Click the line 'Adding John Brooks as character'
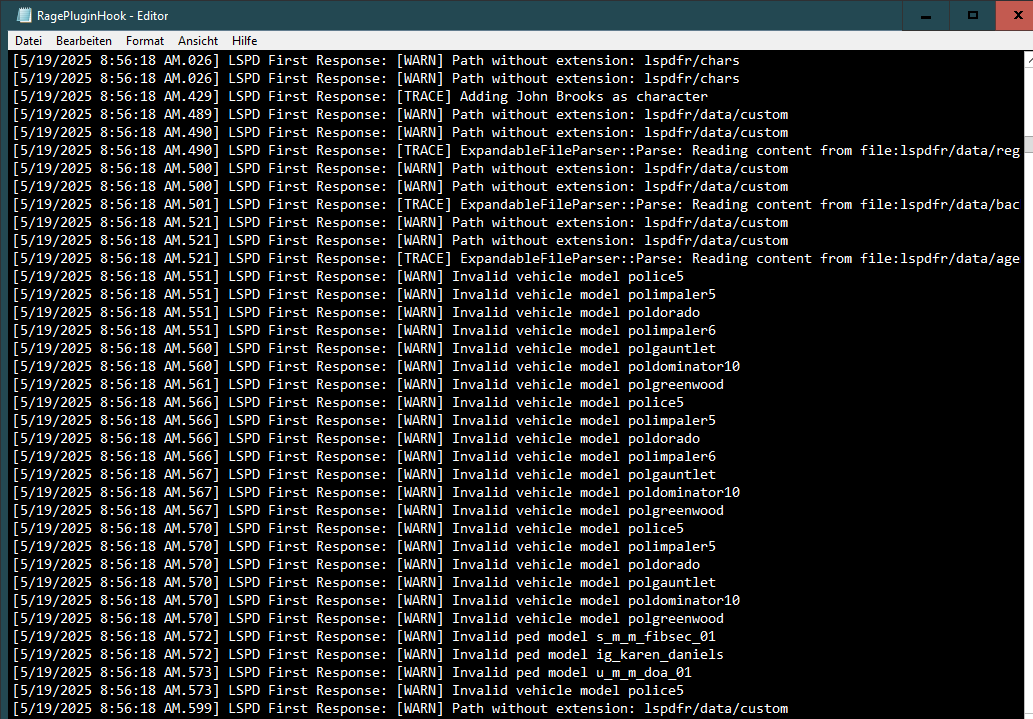 (360, 96)
